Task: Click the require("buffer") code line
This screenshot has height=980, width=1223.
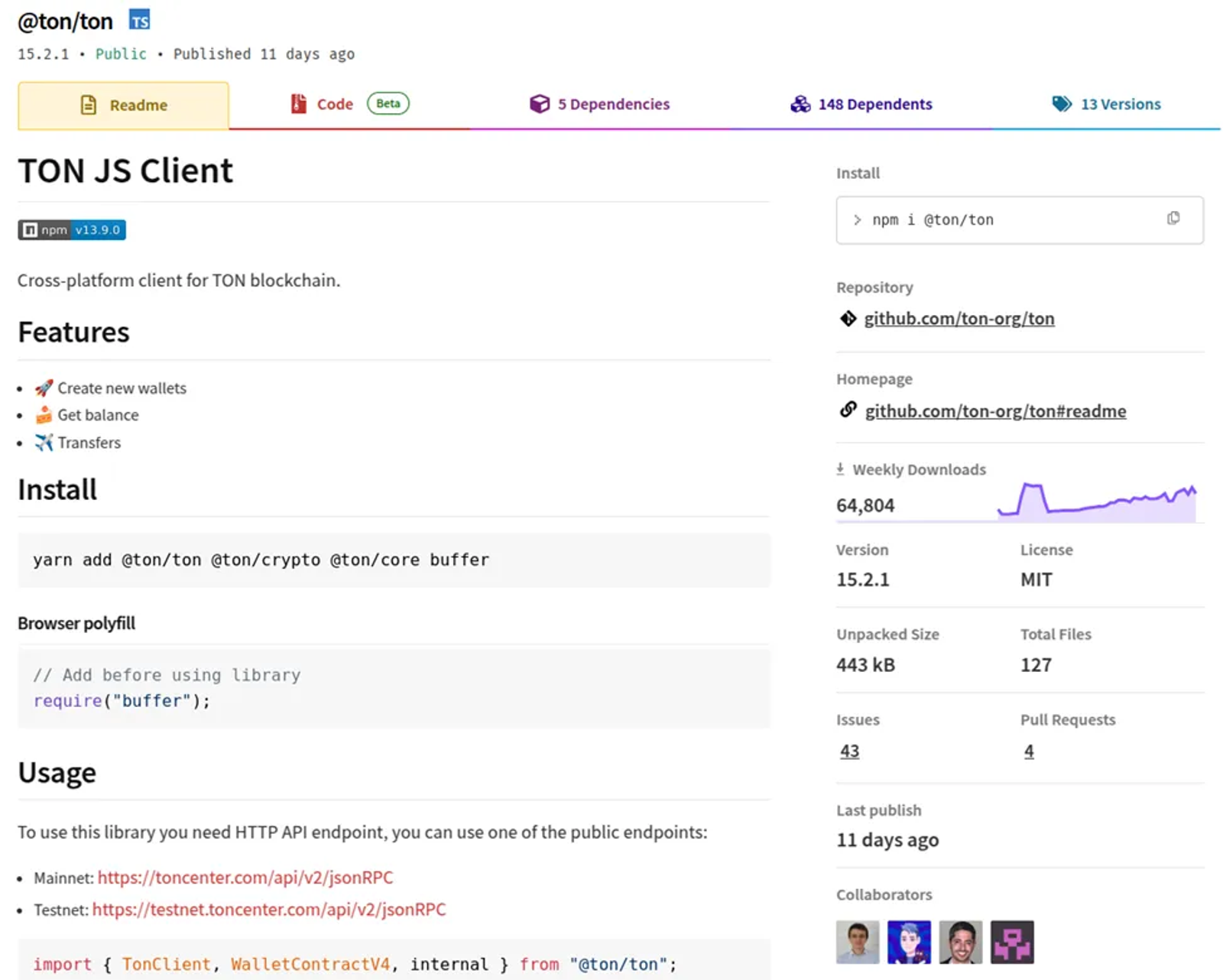Action: [x=122, y=700]
